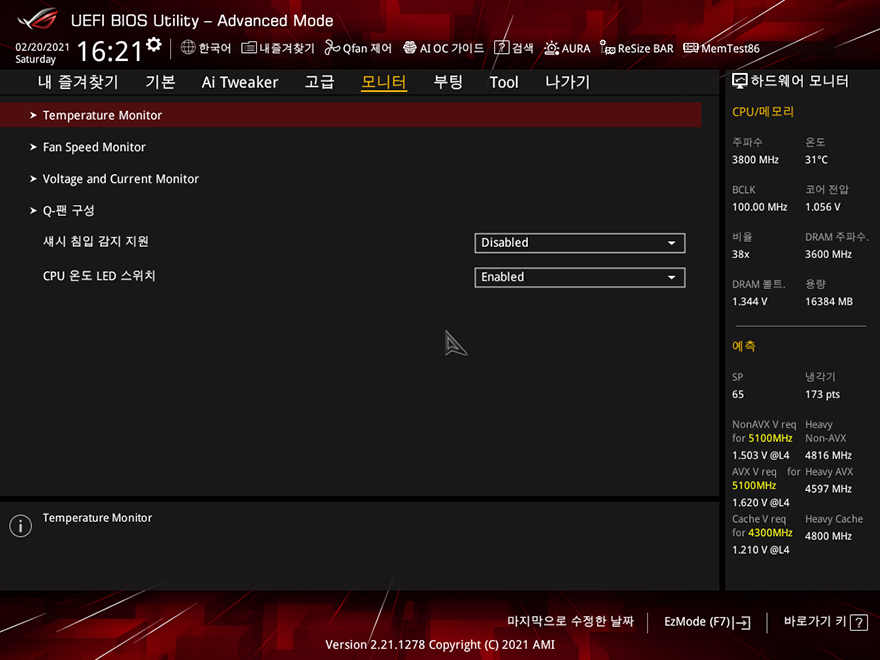Viewport: 880px width, 660px height.
Task: Click the 38x ratio value
Action: (x=740, y=254)
